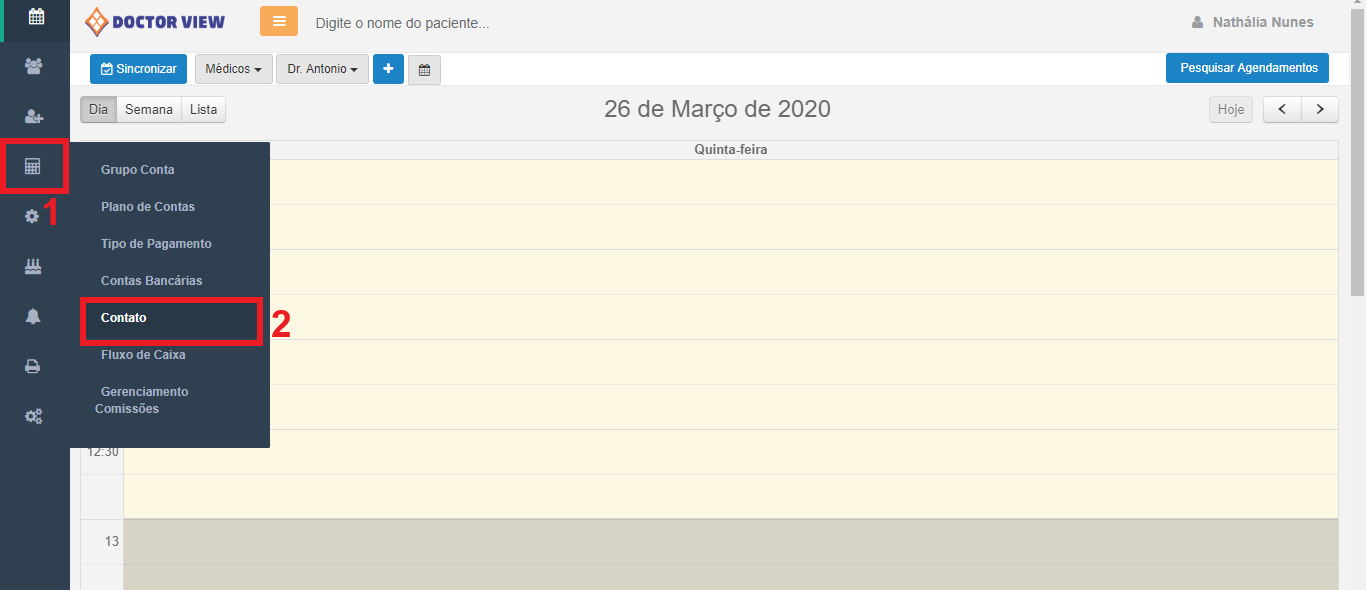Select Fluxo de Caixa menu item
The width and height of the screenshot is (1366, 590).
(143, 355)
